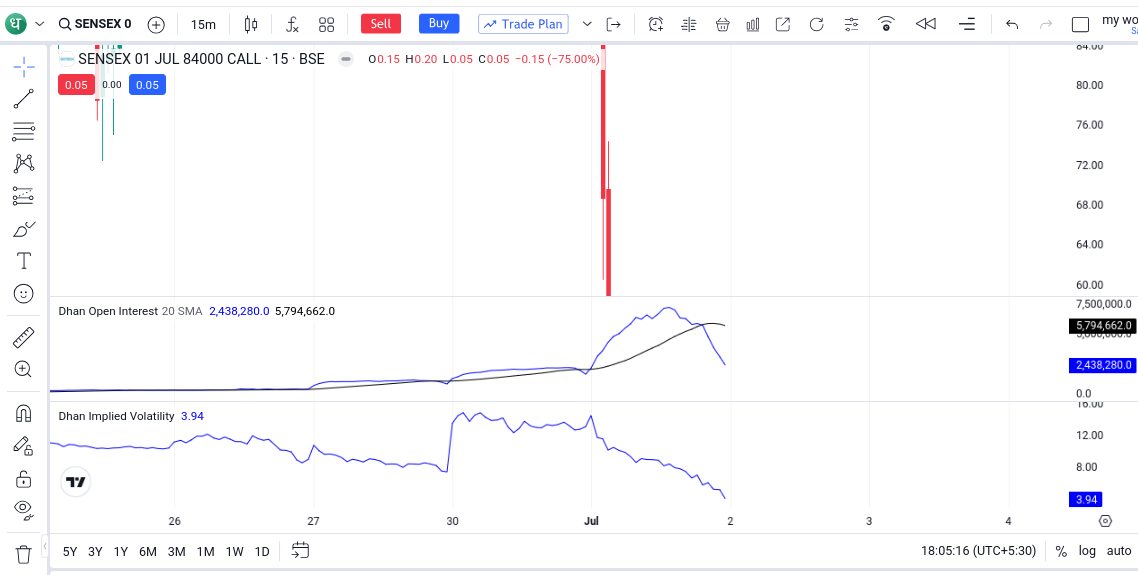This screenshot has height=575, width=1138.
Task: Start bar replay rewind icon
Action: click(x=925, y=24)
